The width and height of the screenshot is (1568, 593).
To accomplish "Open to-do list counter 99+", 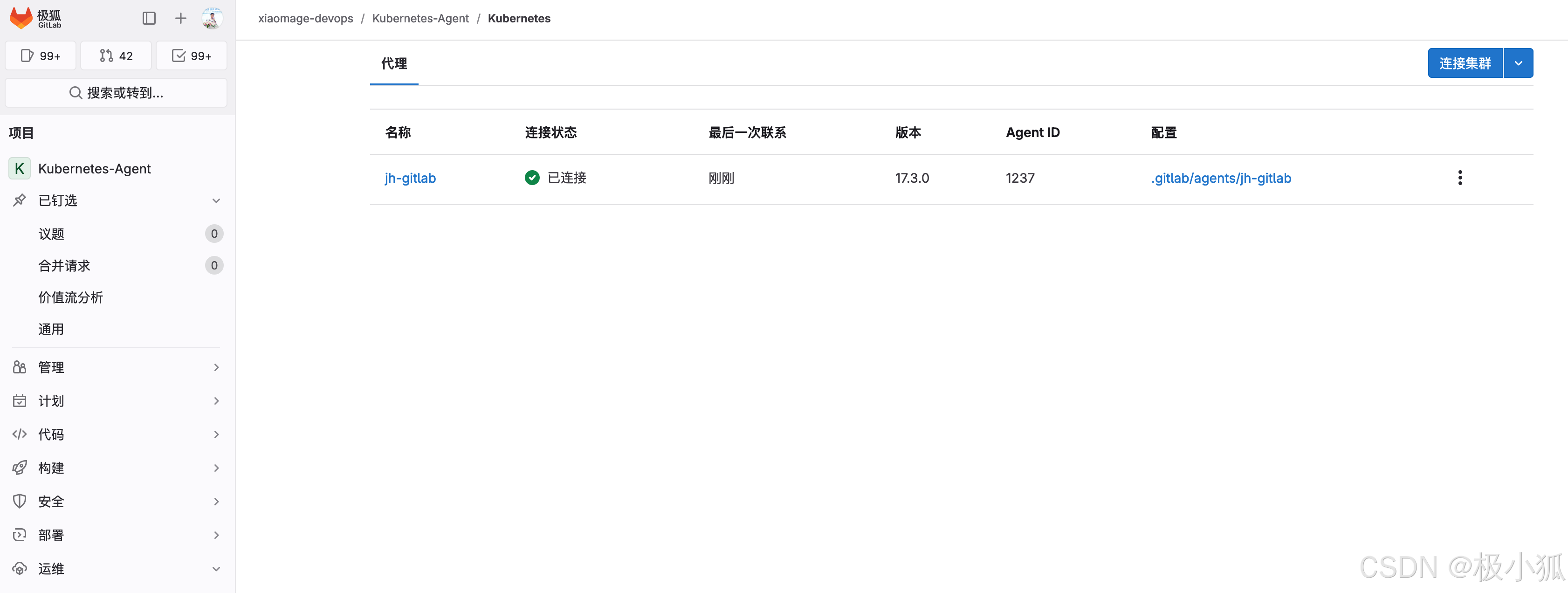I will coord(192,56).
